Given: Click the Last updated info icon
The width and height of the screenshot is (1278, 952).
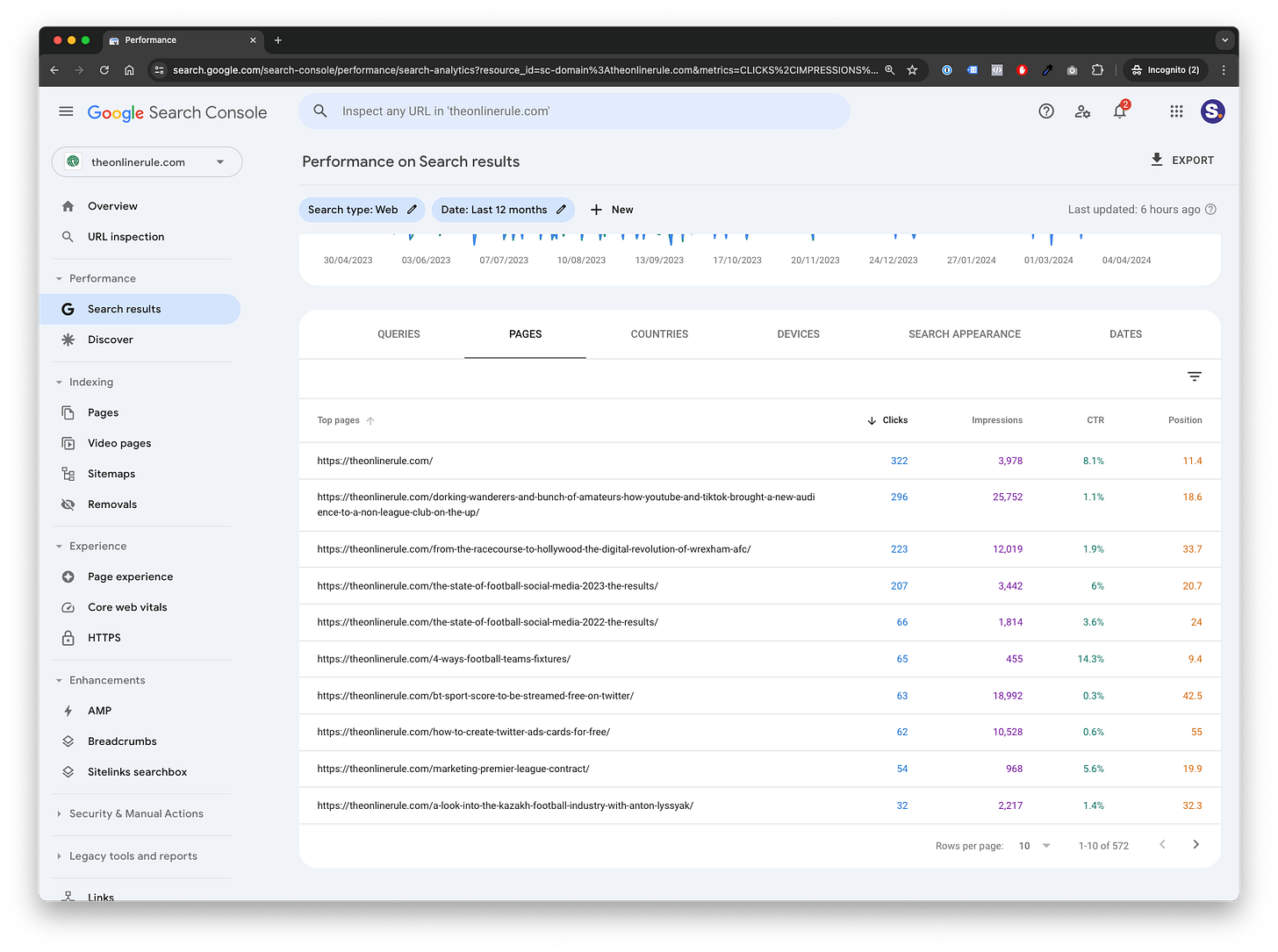Looking at the screenshot, I should click(1211, 210).
